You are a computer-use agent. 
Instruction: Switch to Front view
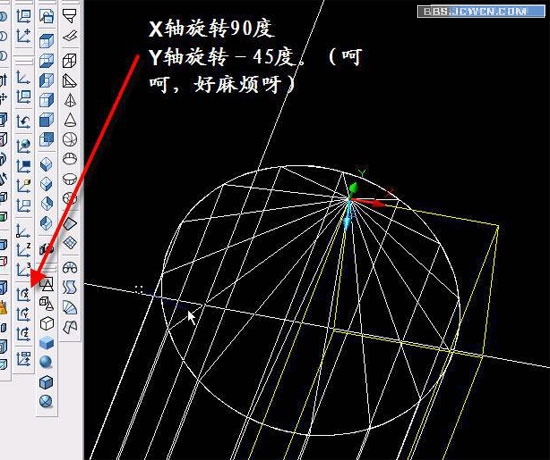point(46,120)
